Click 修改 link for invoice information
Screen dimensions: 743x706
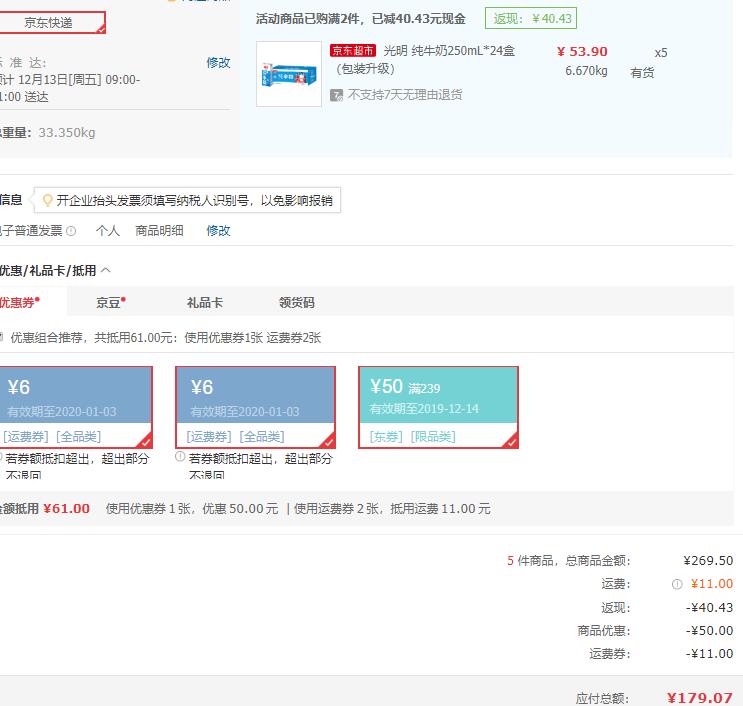[218, 231]
